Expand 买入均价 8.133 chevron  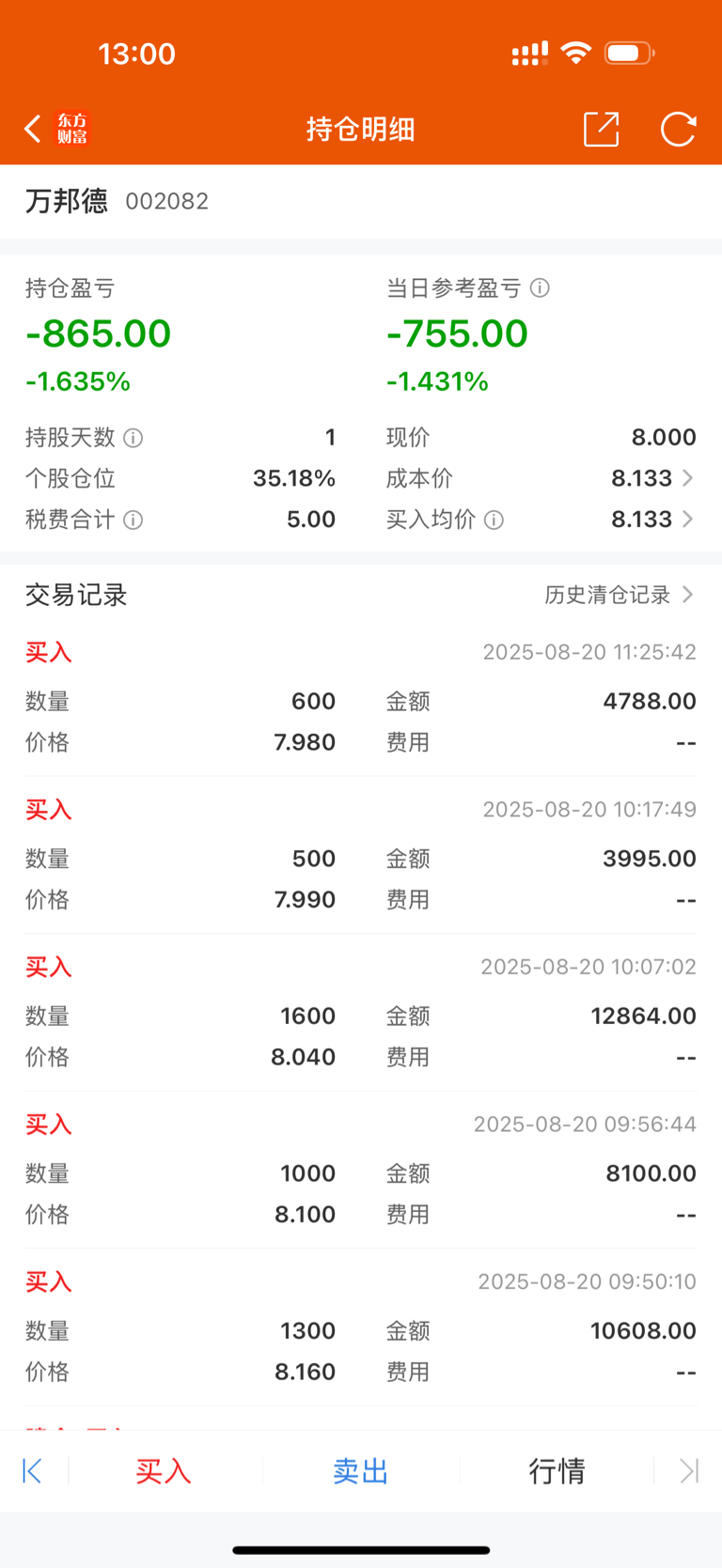pyautogui.click(x=687, y=520)
